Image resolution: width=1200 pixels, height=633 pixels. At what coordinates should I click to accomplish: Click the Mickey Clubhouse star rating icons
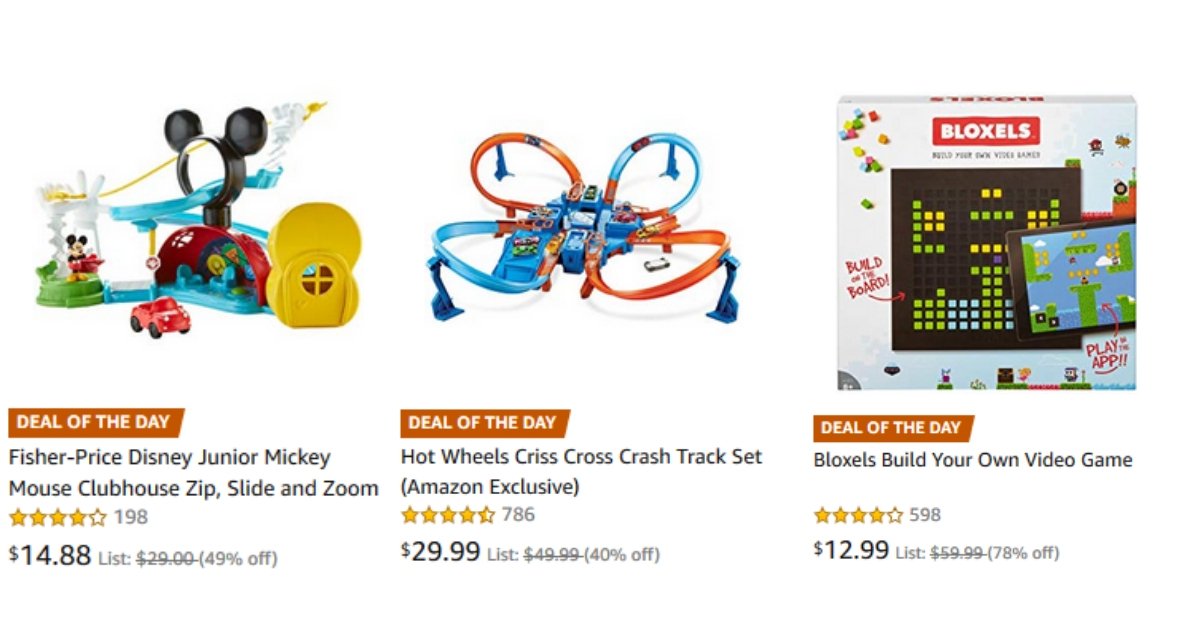coord(57,518)
